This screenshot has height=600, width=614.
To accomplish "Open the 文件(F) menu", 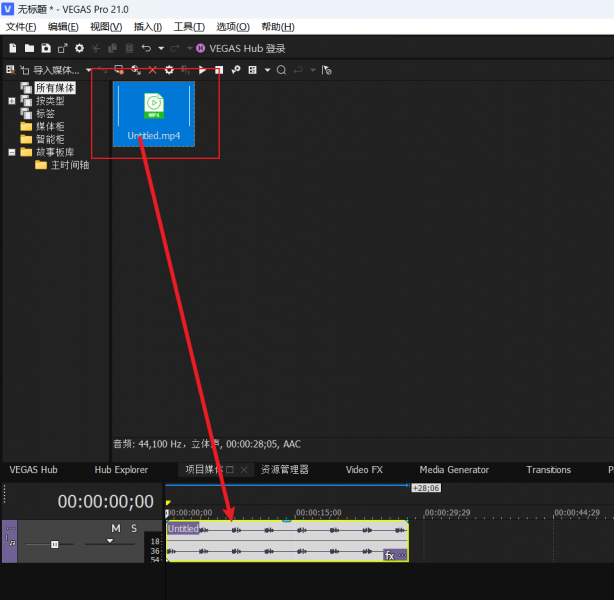I will click(21, 27).
